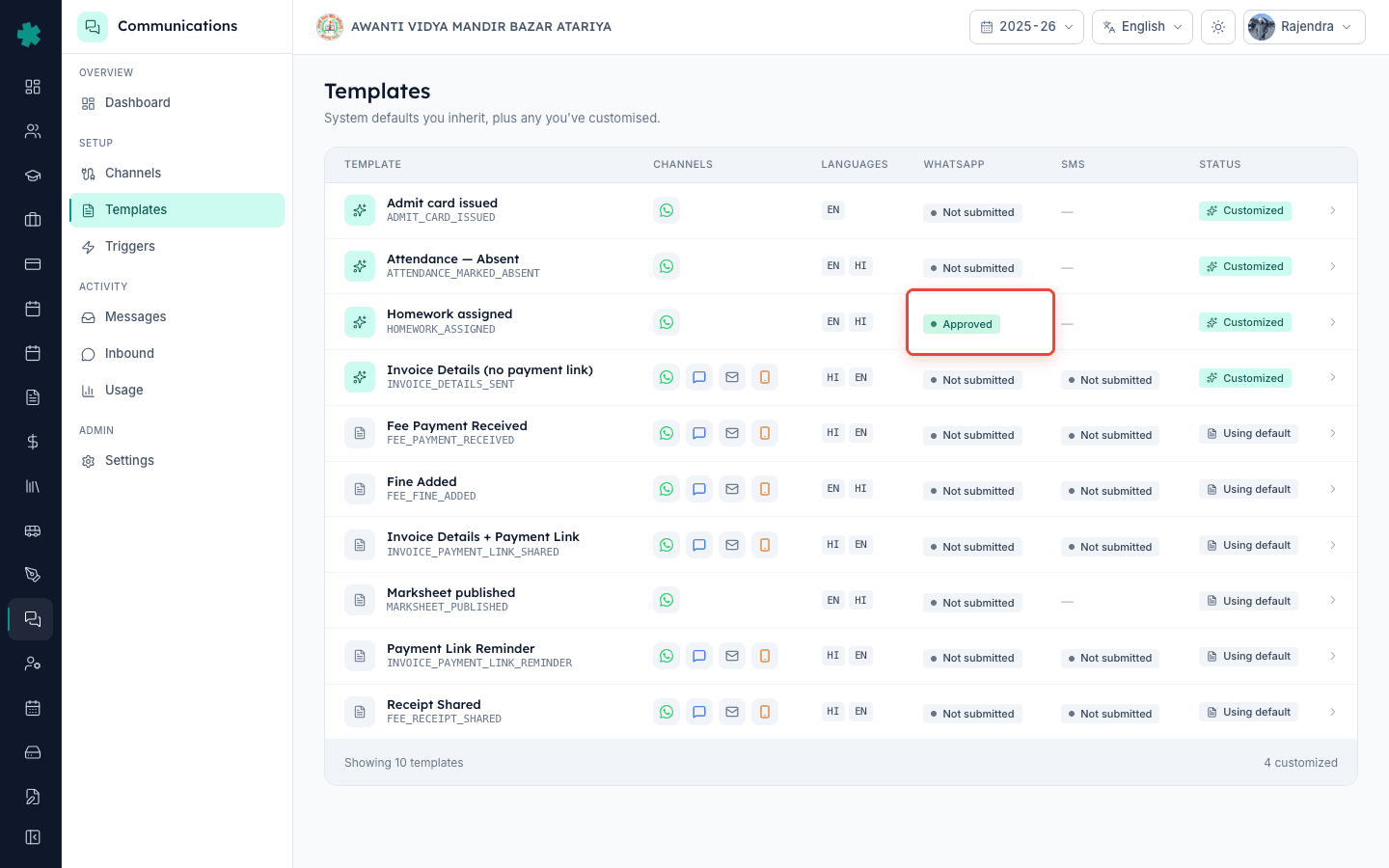Click Using default badge in Fine Added row
The height and width of the screenshot is (868, 1389).
(1248, 489)
